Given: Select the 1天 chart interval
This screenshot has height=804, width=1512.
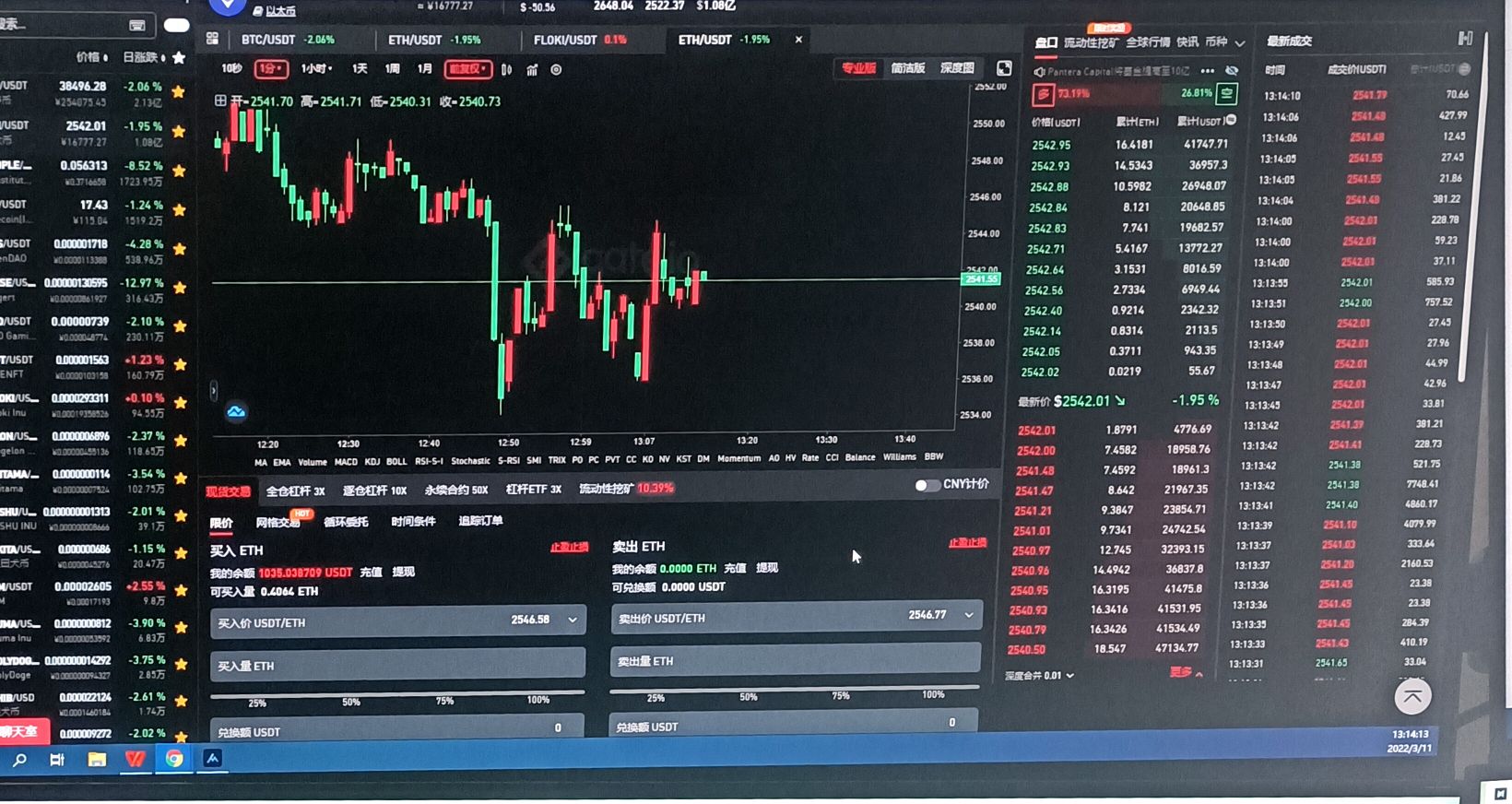Looking at the screenshot, I should [x=360, y=69].
